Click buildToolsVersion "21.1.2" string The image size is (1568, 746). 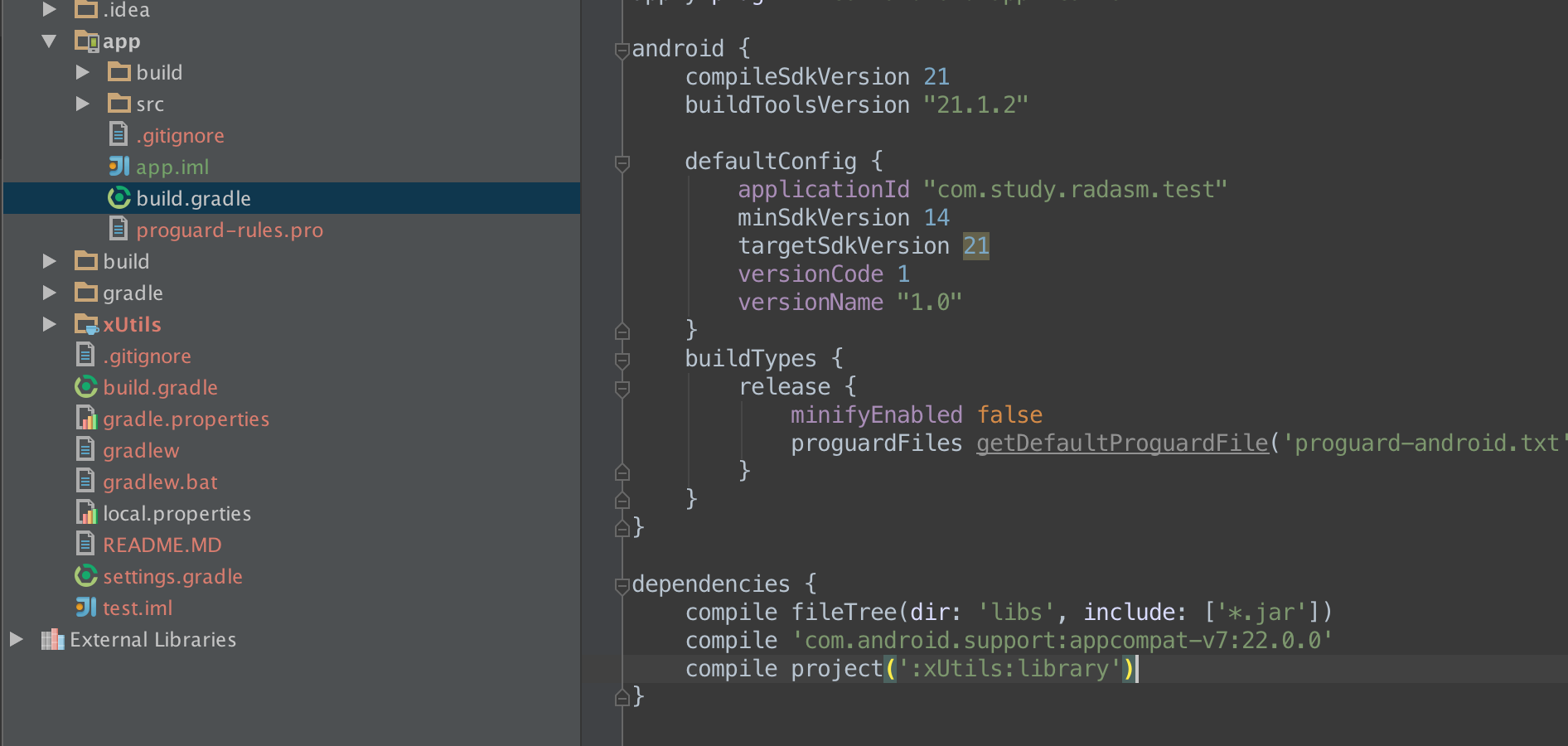976,105
